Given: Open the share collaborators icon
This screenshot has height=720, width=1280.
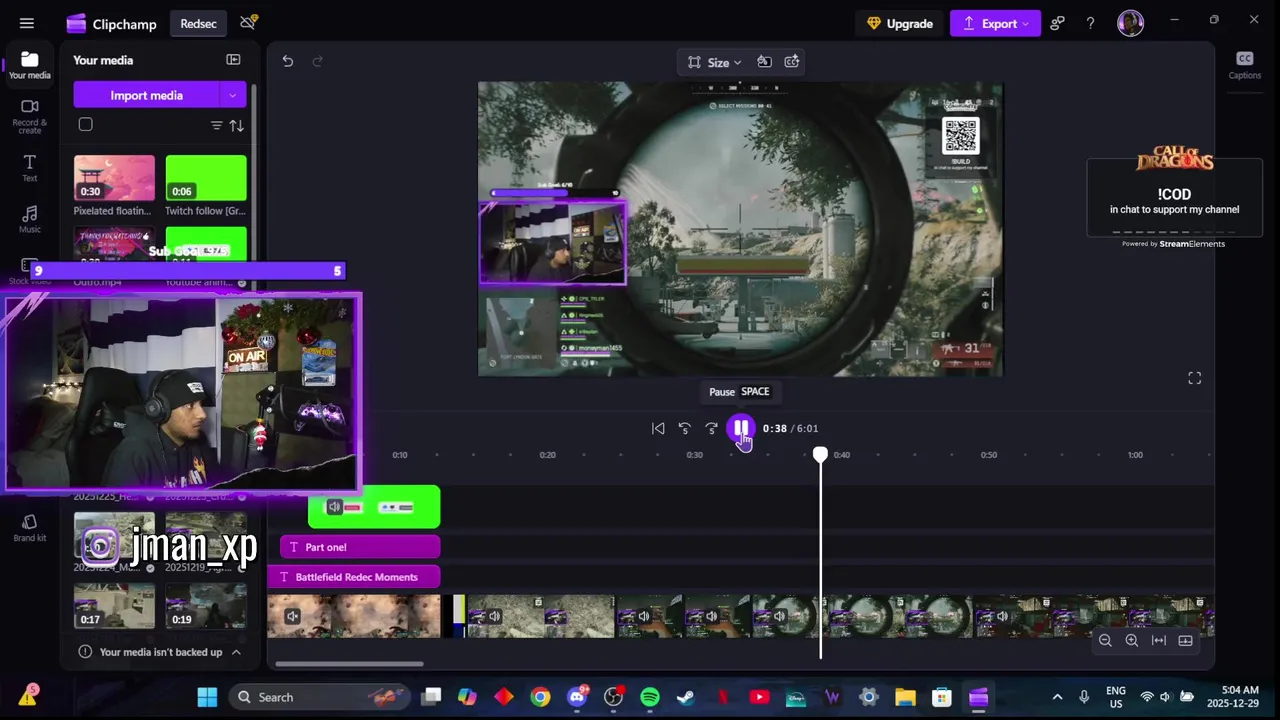Looking at the screenshot, I should pyautogui.click(x=1057, y=23).
